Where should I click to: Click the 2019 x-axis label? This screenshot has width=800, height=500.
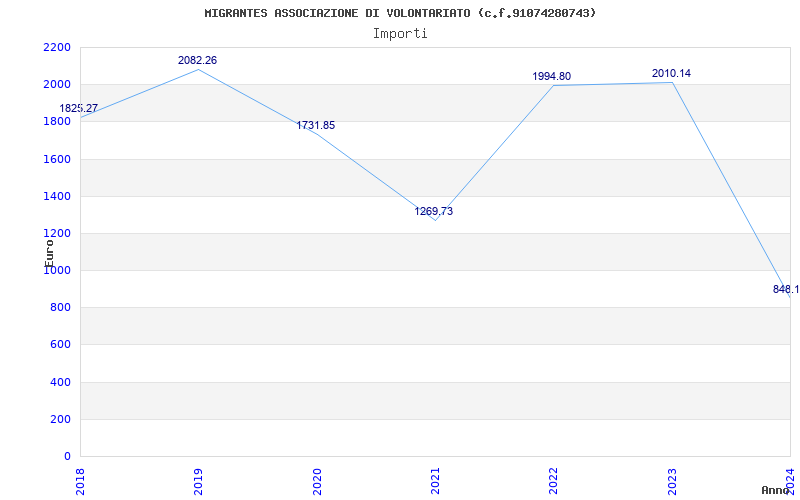198,482
